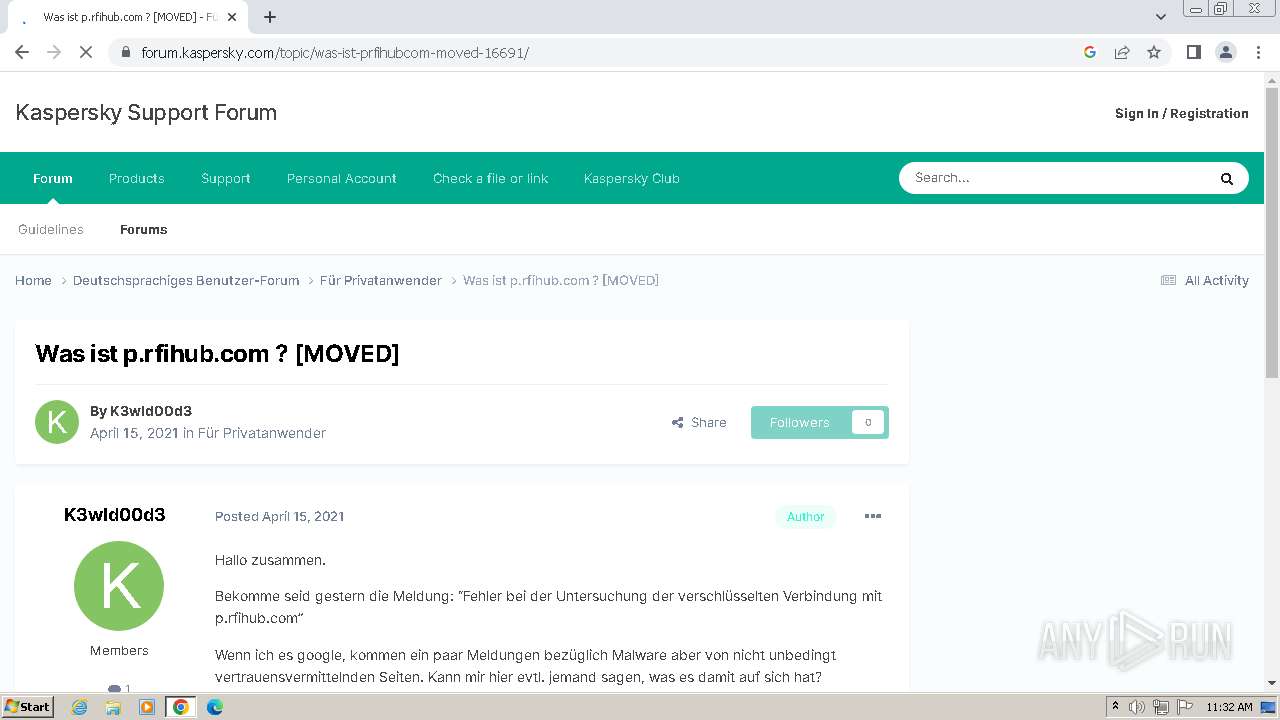Open Kaspersky Support Forum home title
This screenshot has height=720, width=1280.
(146, 112)
